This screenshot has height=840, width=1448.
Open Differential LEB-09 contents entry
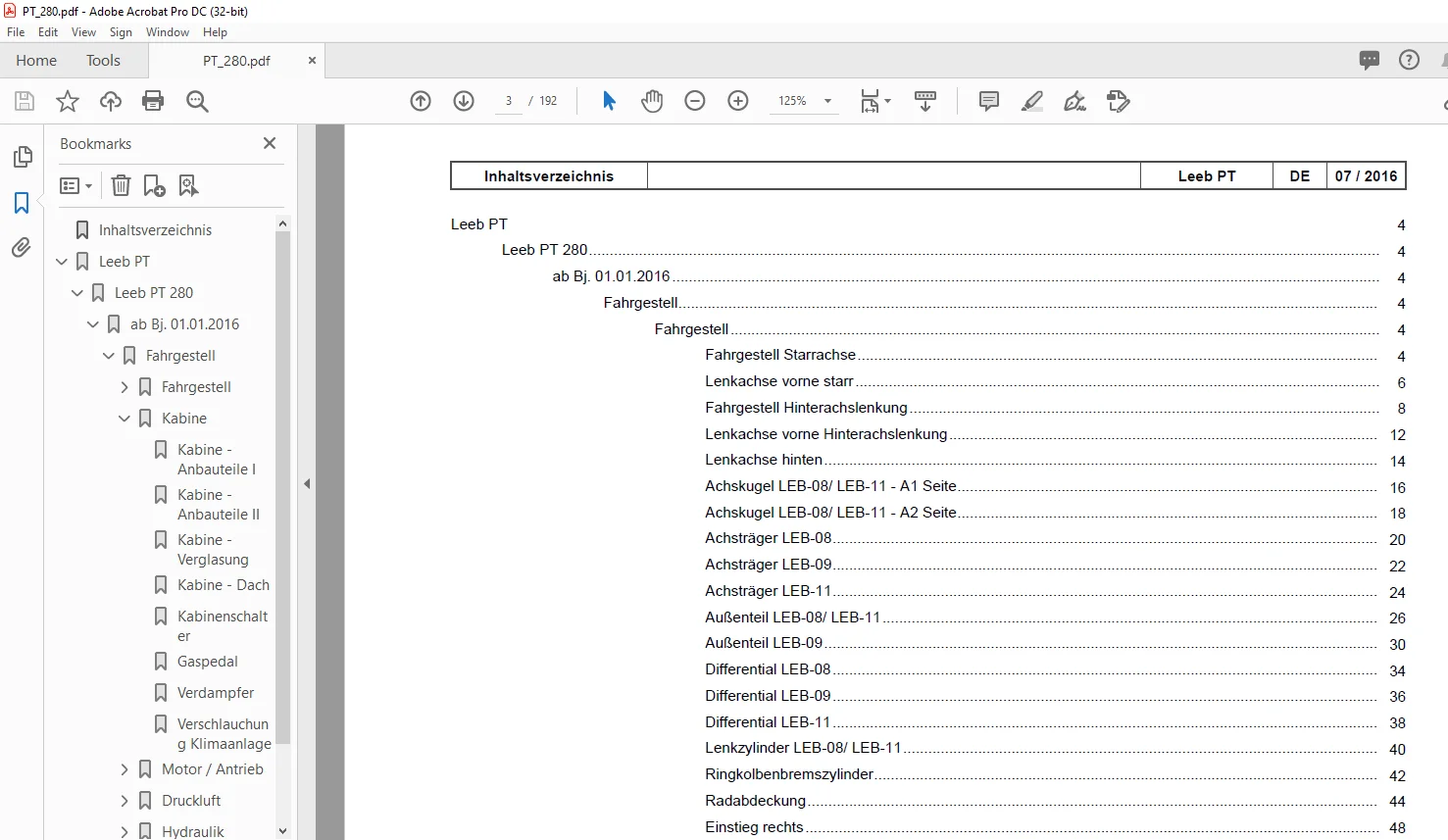pyautogui.click(x=768, y=696)
